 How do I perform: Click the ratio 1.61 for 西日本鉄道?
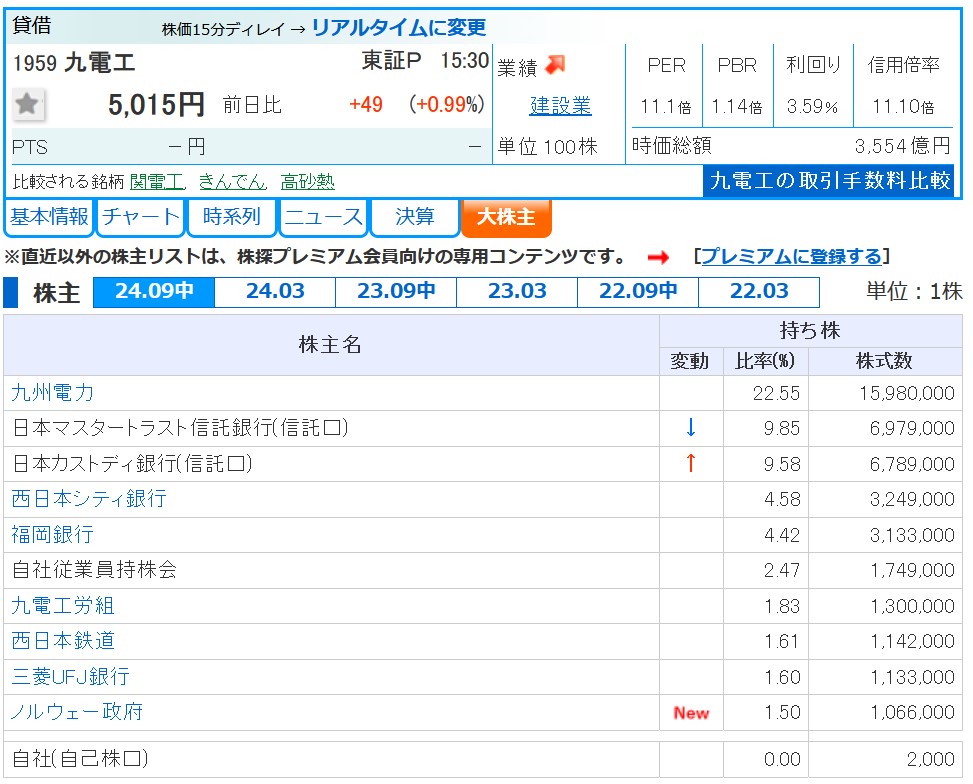click(782, 641)
